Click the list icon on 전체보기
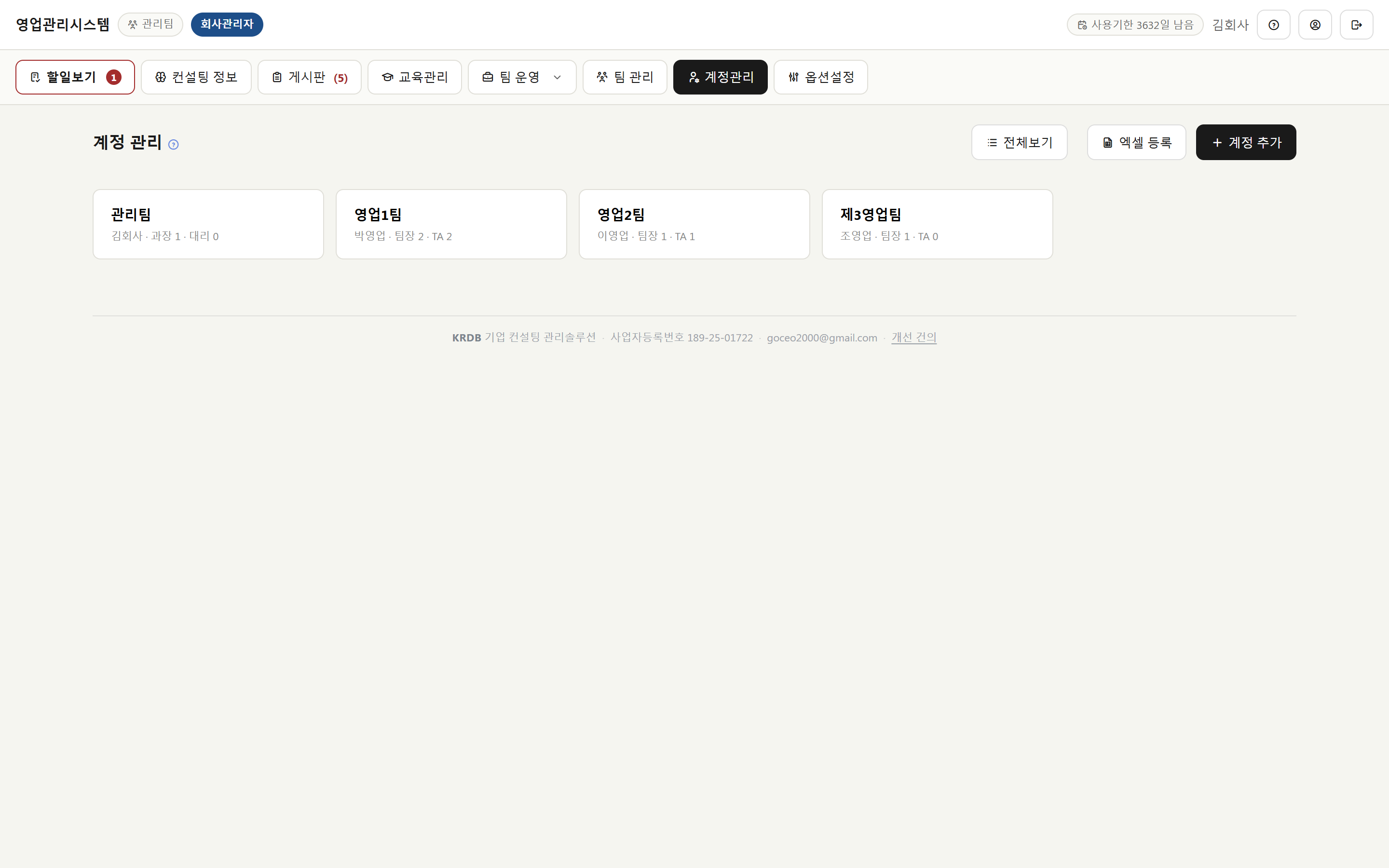Image resolution: width=1389 pixels, height=868 pixels. pyautogui.click(x=992, y=142)
